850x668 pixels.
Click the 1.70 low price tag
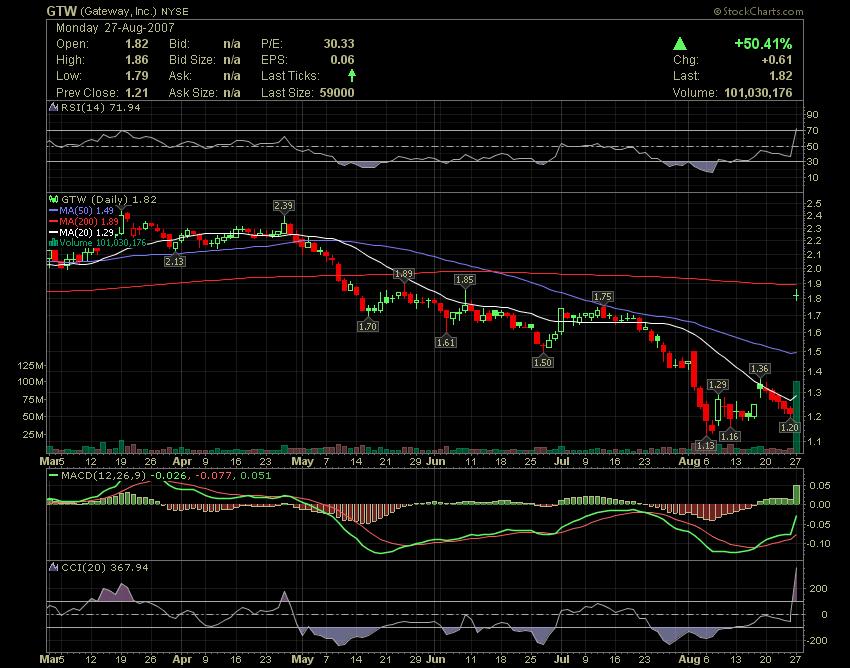(x=368, y=326)
